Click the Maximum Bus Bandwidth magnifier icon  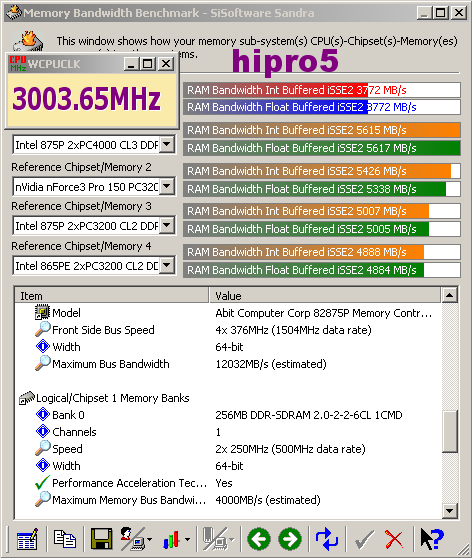[x=42, y=363]
